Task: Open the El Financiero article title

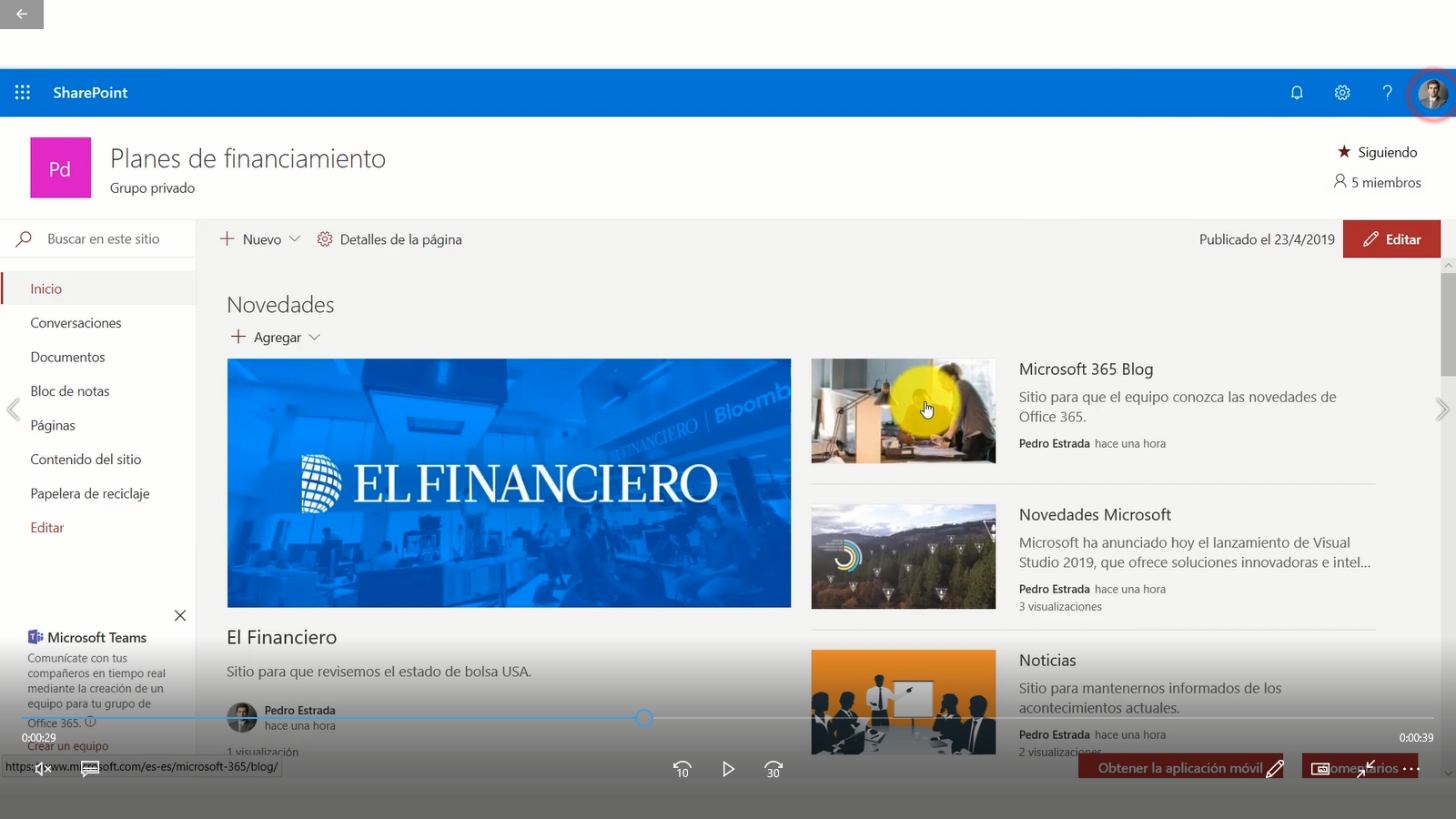Action: pyautogui.click(x=282, y=637)
